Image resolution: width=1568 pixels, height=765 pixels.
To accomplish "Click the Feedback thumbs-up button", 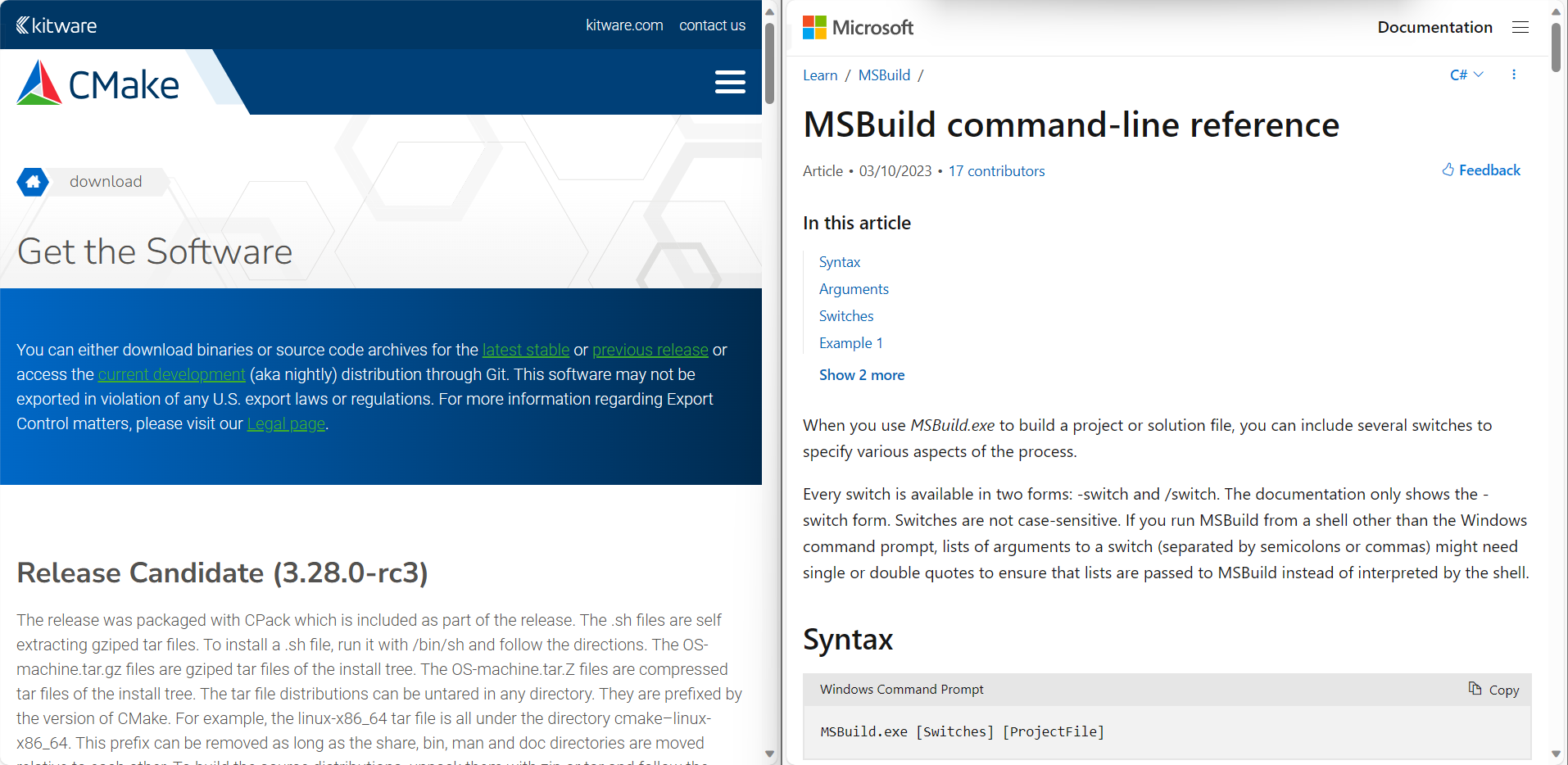I will (1481, 170).
